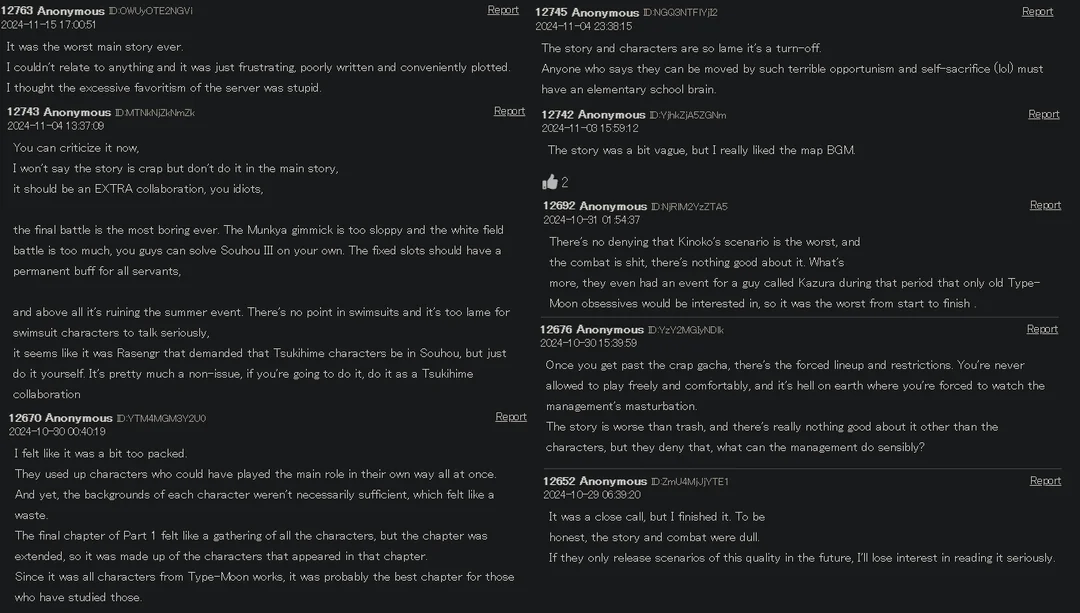Report comment 12743 about EXTRA collaboration
Image resolution: width=1080 pixels, height=613 pixels.
tap(509, 111)
